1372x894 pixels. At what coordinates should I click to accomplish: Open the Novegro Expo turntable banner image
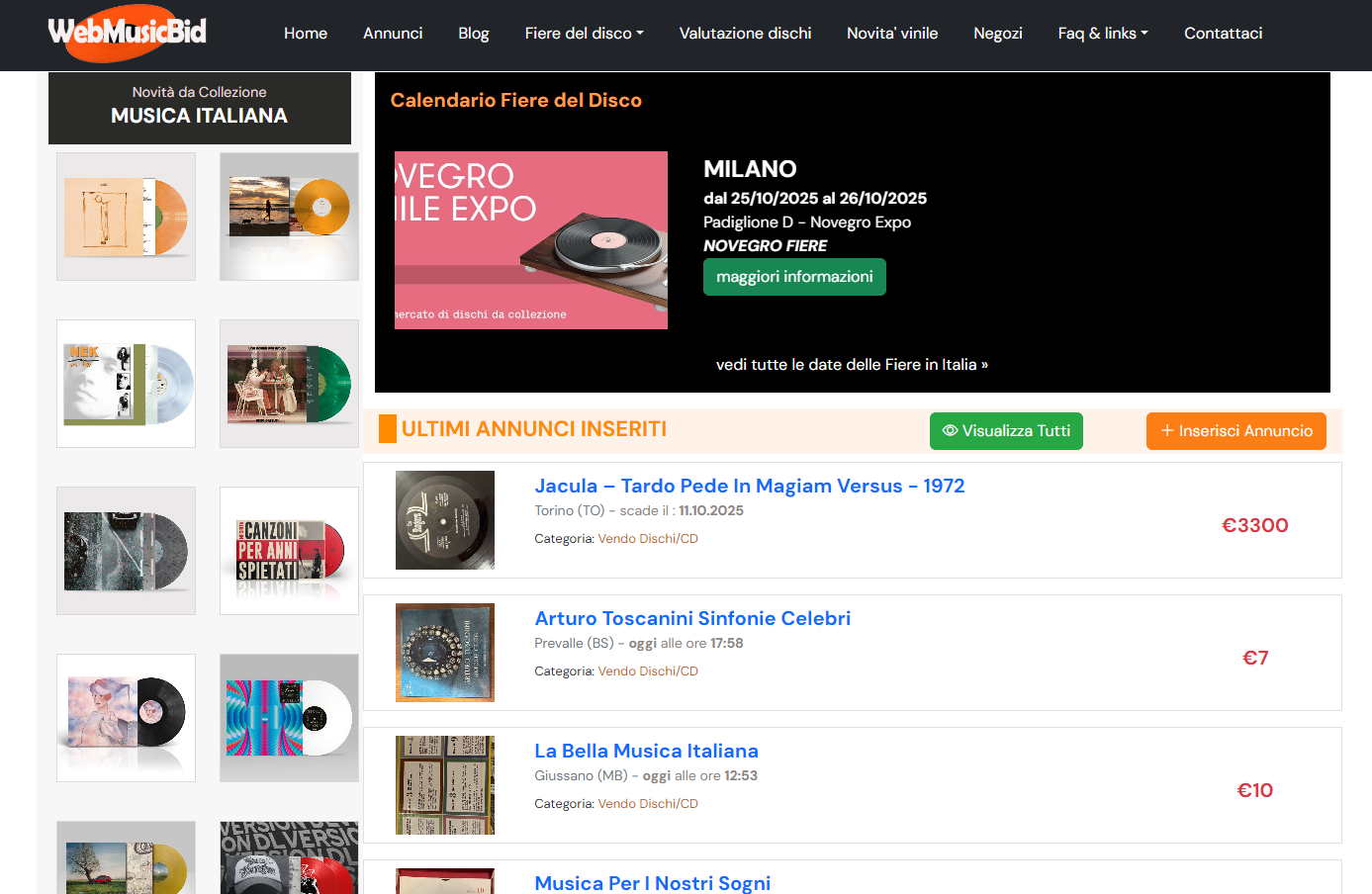[x=531, y=240]
